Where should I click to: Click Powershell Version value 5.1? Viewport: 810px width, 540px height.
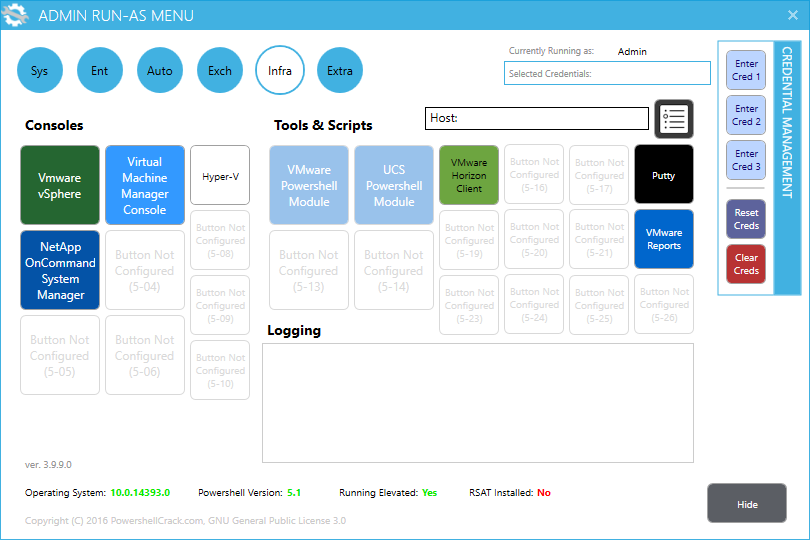coord(294,492)
